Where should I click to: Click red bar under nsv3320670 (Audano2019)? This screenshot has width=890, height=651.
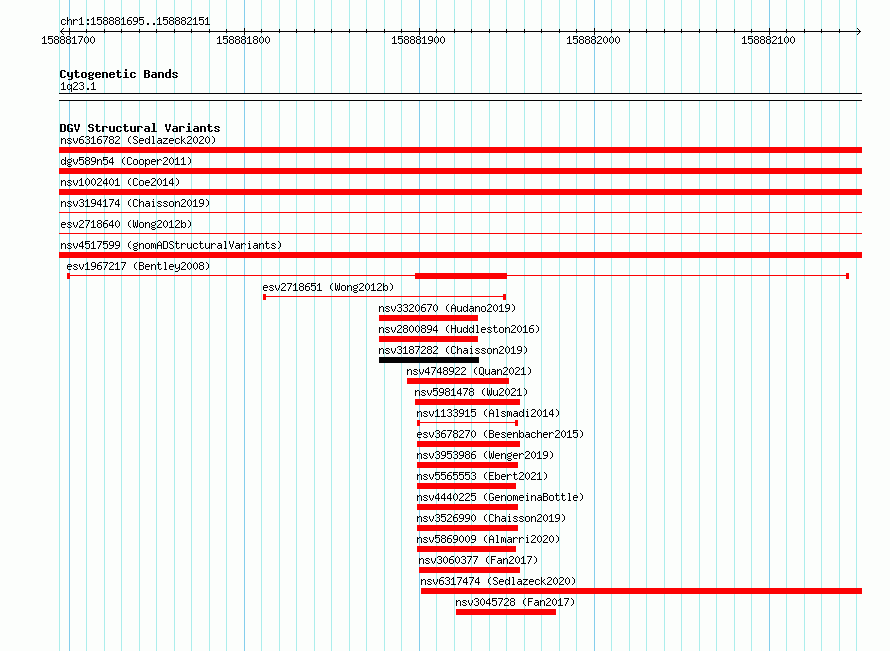tap(428, 318)
